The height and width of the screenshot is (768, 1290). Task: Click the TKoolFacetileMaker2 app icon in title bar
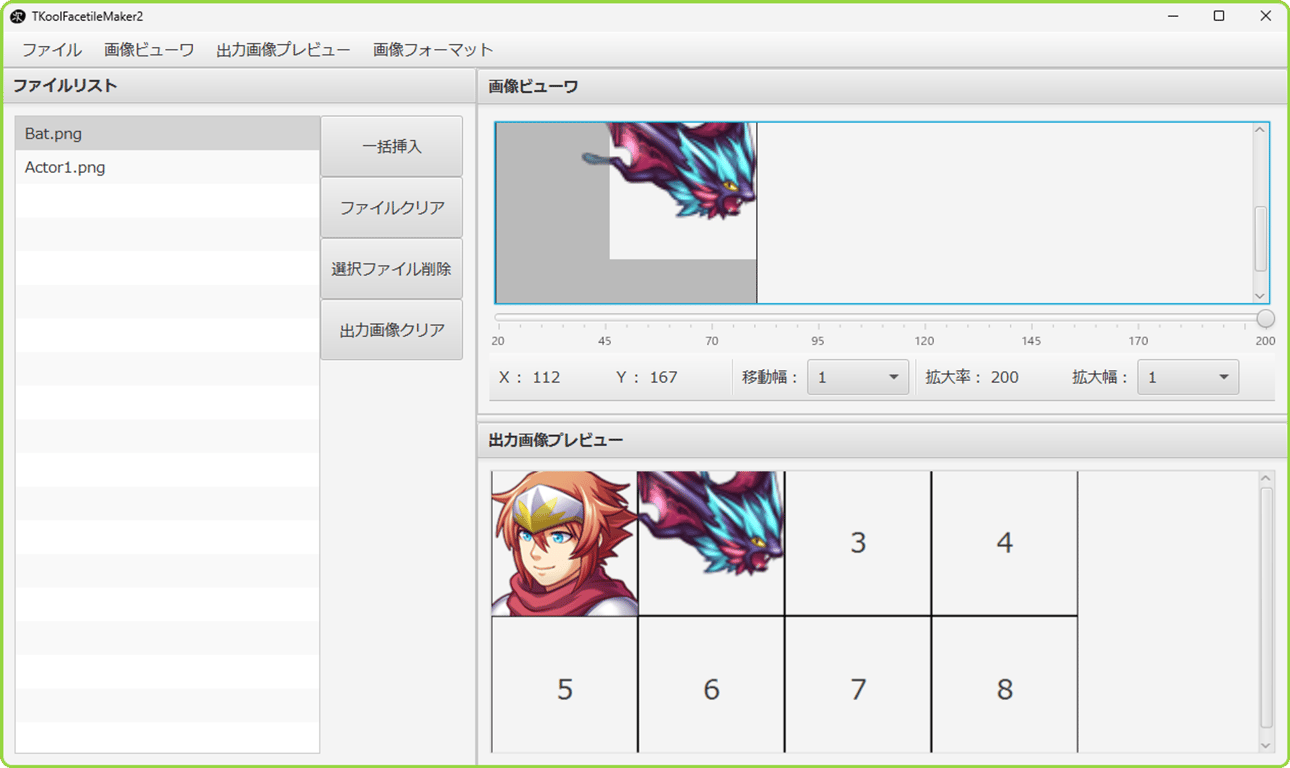click(17, 16)
